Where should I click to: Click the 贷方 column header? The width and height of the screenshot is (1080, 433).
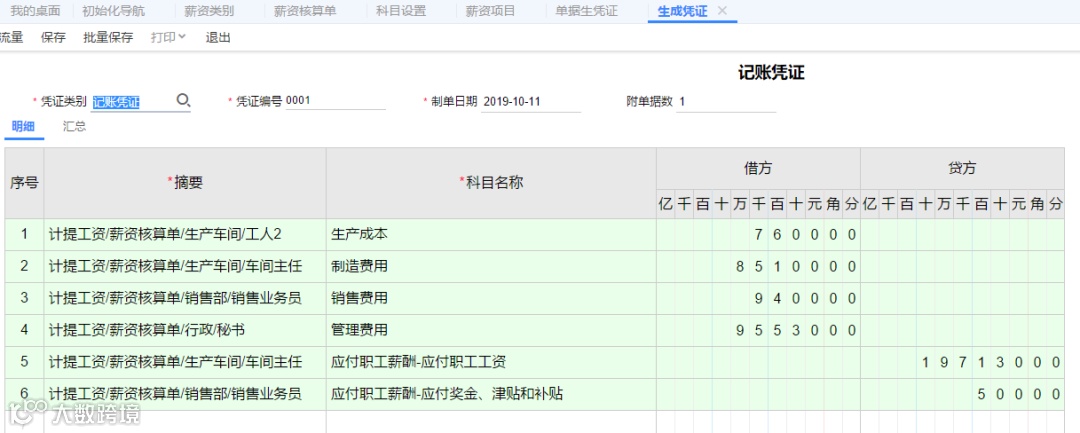[962, 167]
